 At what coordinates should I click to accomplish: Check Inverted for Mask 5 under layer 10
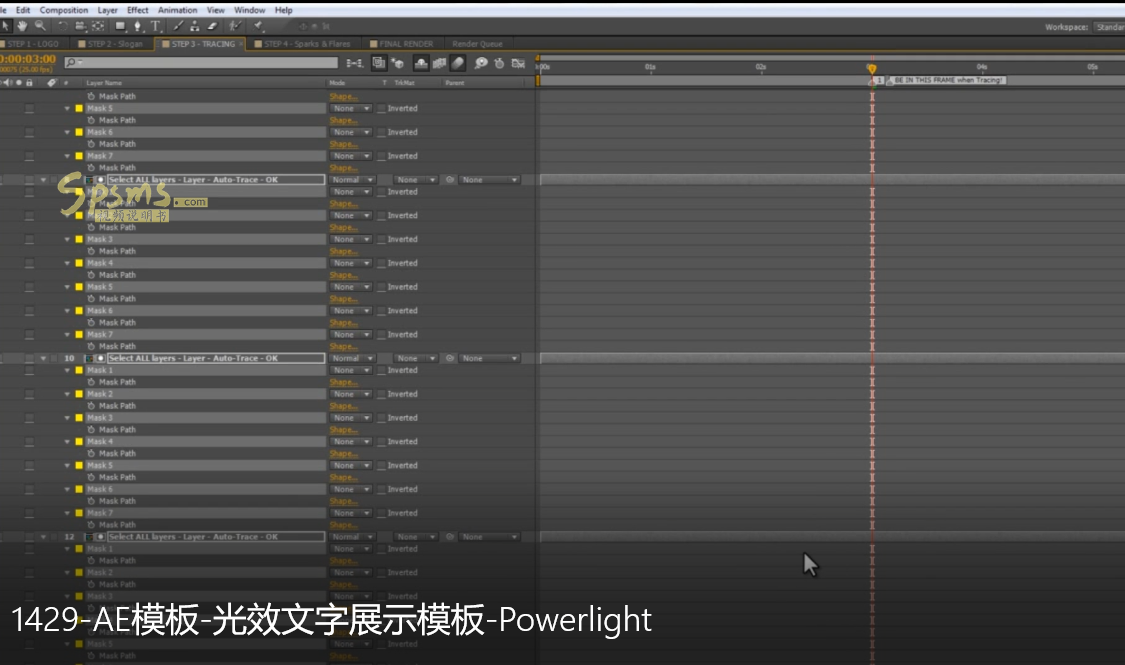tap(382, 466)
